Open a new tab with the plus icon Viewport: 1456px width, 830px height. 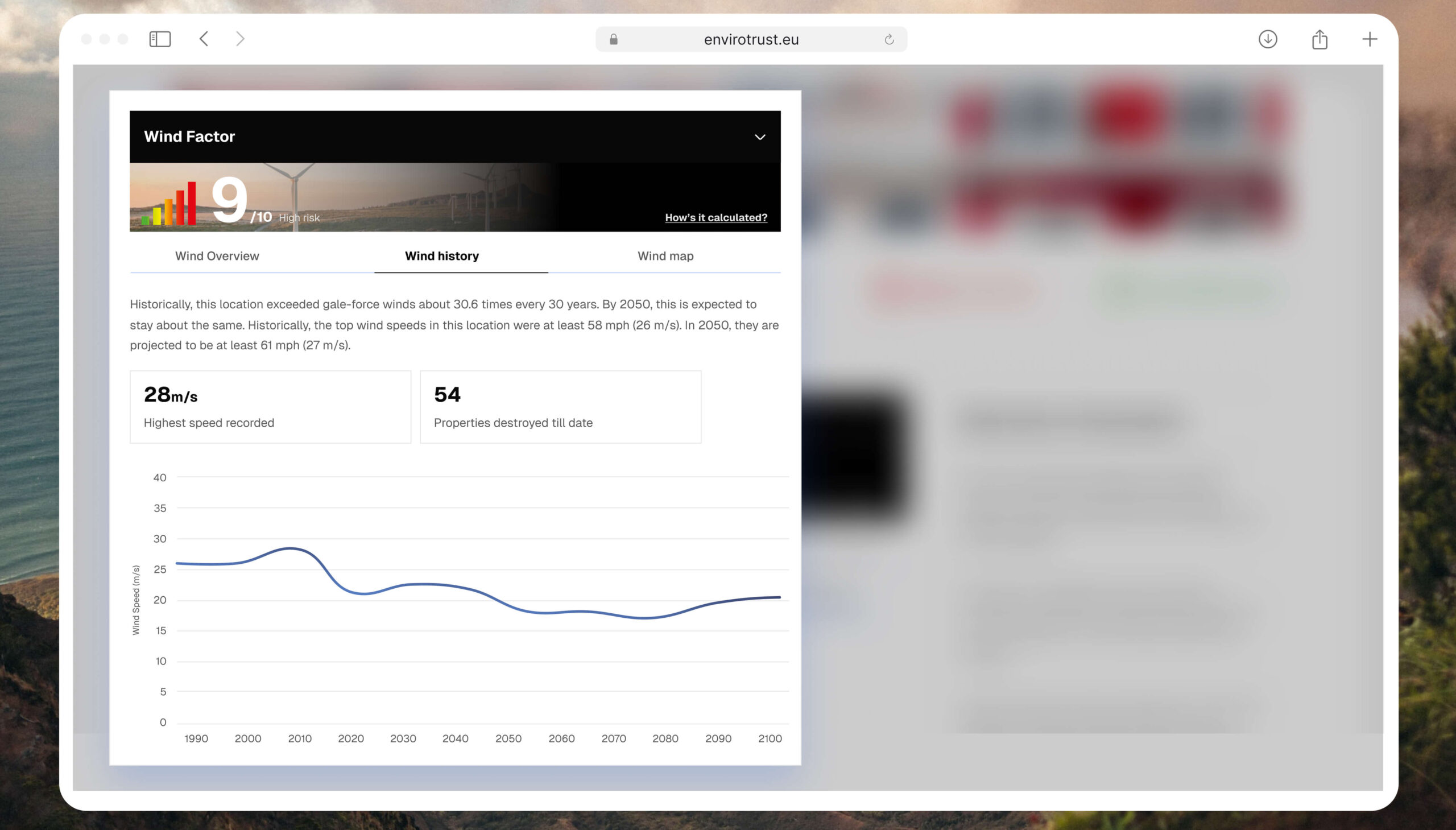tap(1370, 39)
